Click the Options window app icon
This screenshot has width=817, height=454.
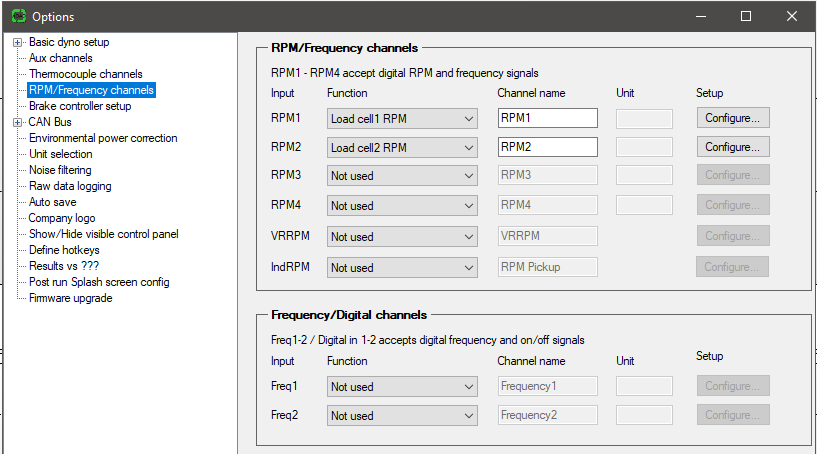click(x=19, y=16)
